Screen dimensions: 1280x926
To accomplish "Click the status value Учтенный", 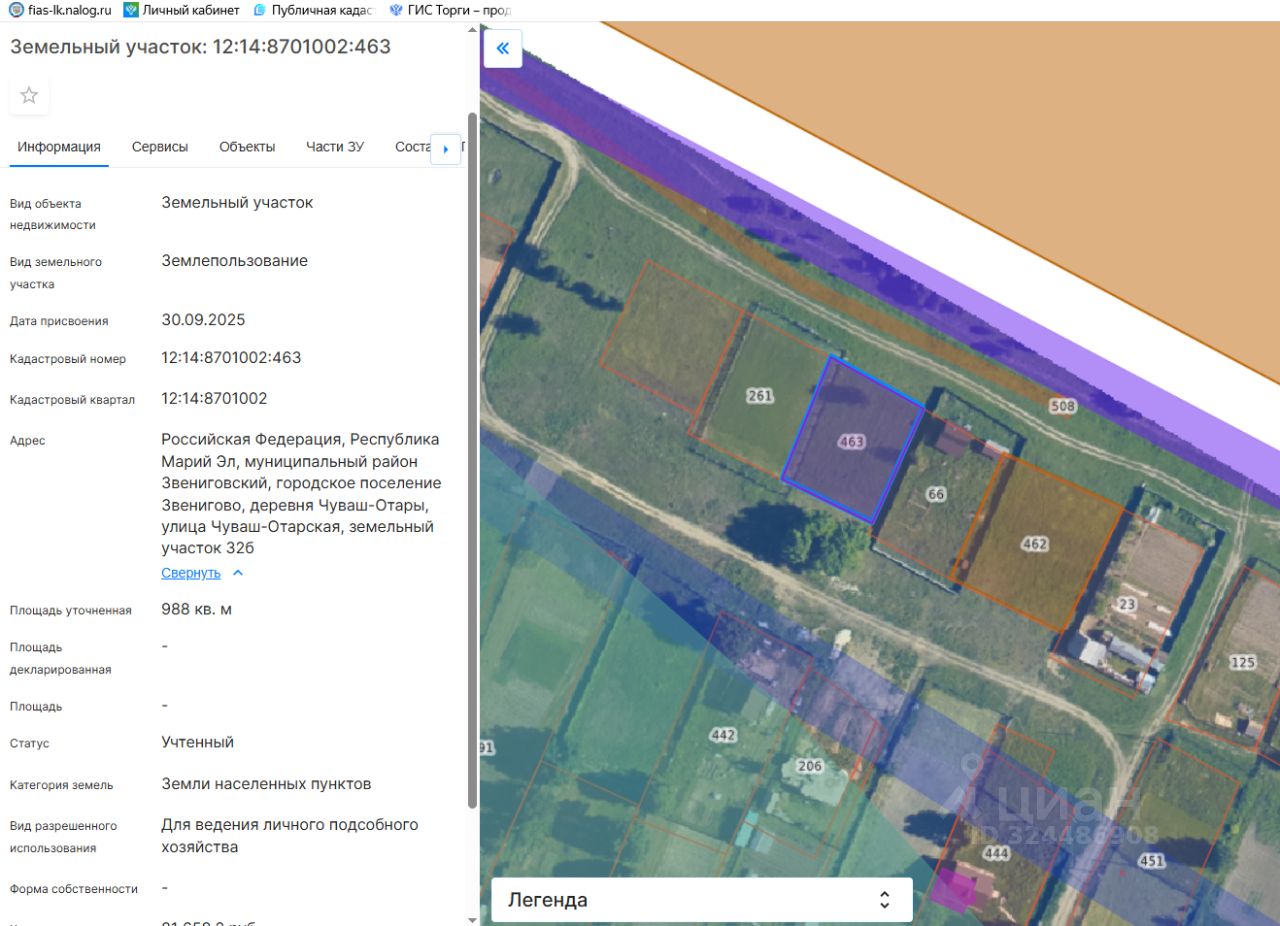I will tap(198, 742).
